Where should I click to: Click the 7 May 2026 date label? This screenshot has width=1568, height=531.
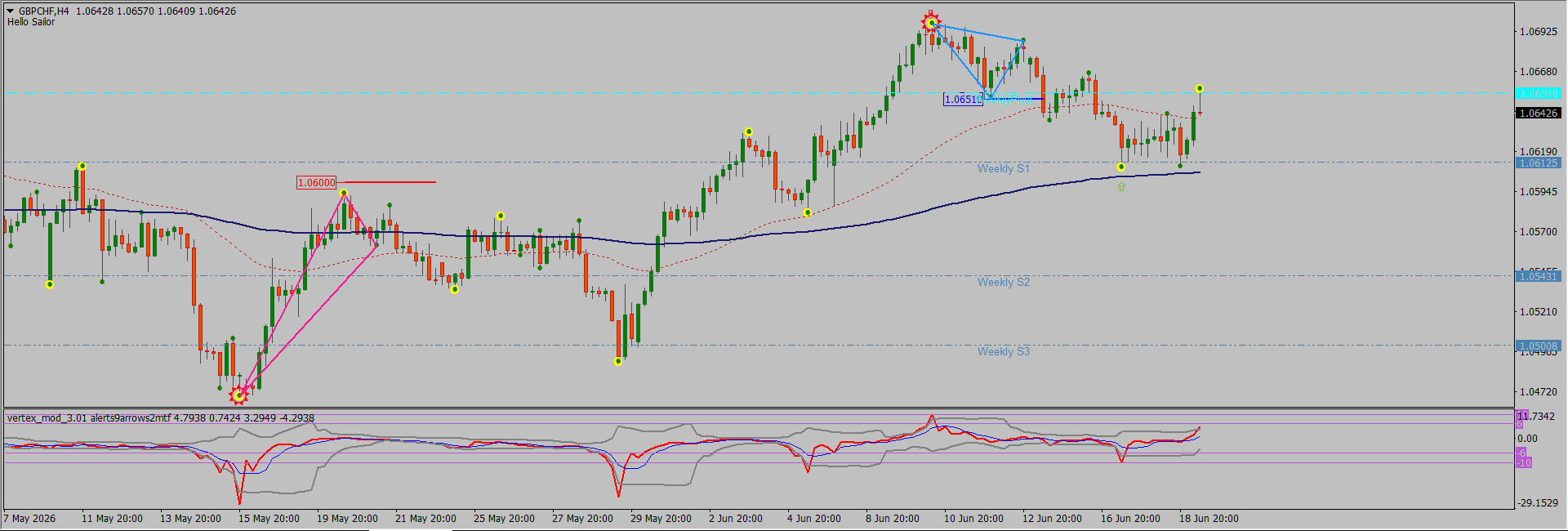(x=30, y=519)
